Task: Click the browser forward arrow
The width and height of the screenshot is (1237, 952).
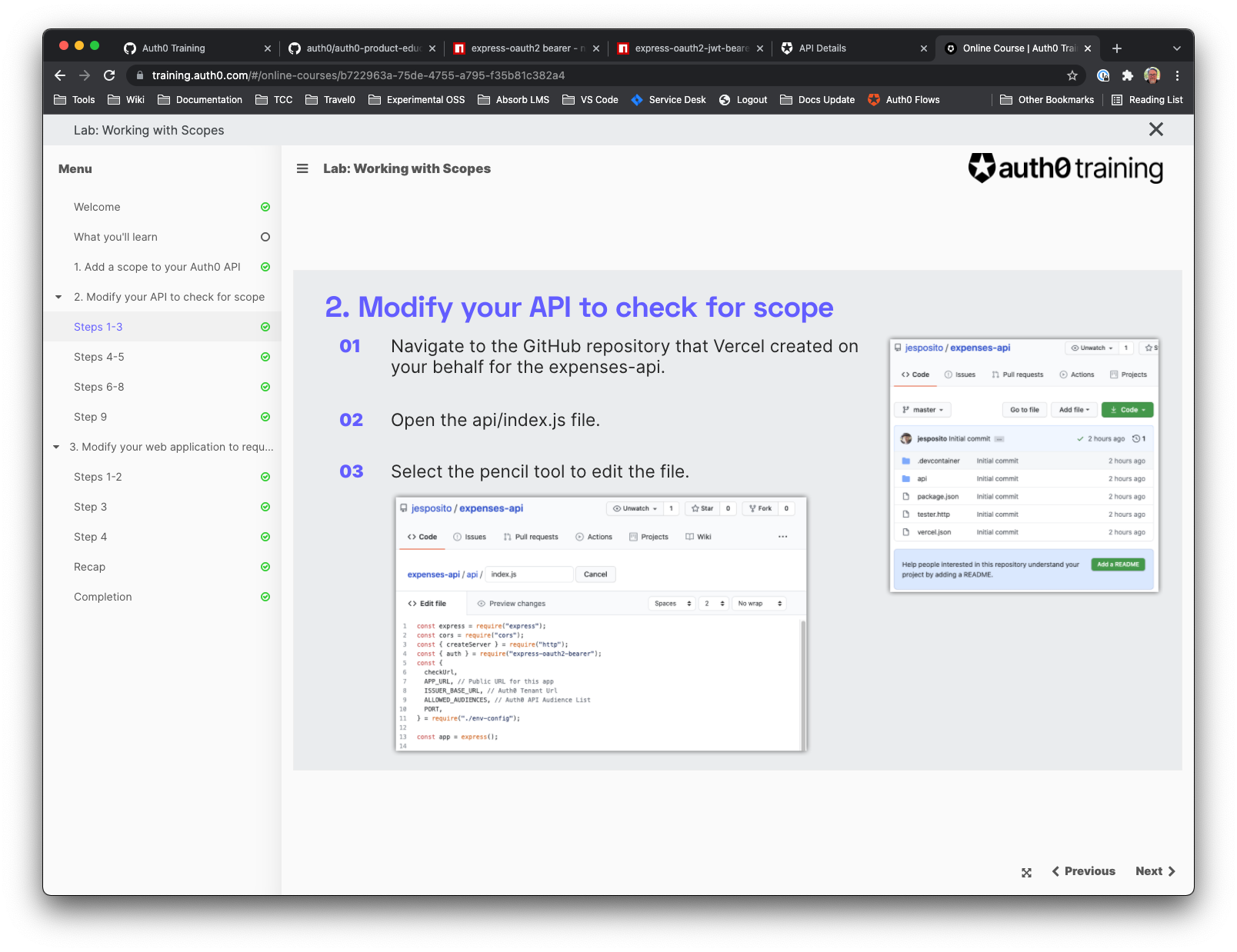Action: (85, 75)
